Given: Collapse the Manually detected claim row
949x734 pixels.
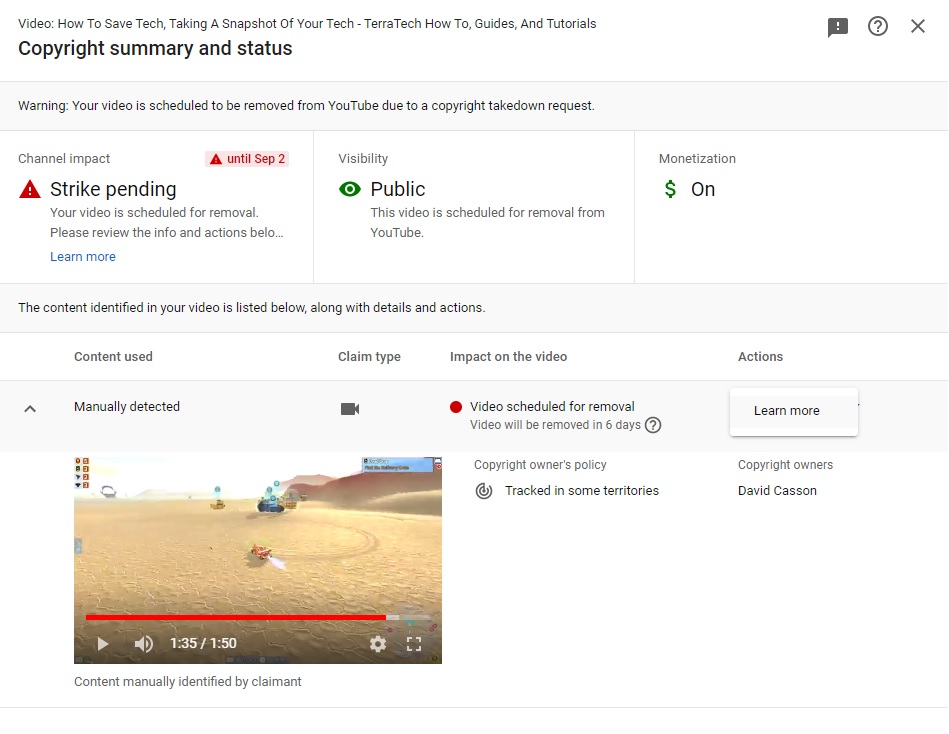Looking at the screenshot, I should (x=30, y=409).
